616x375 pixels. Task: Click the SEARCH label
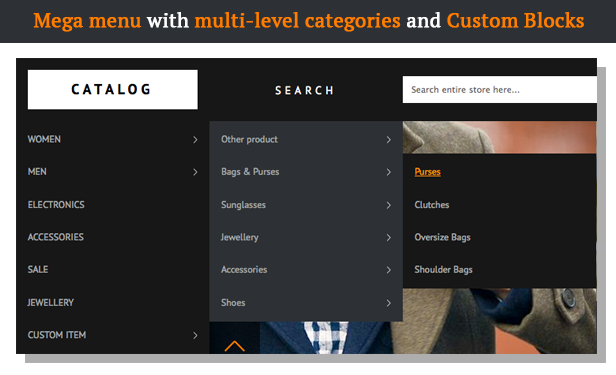[304, 91]
